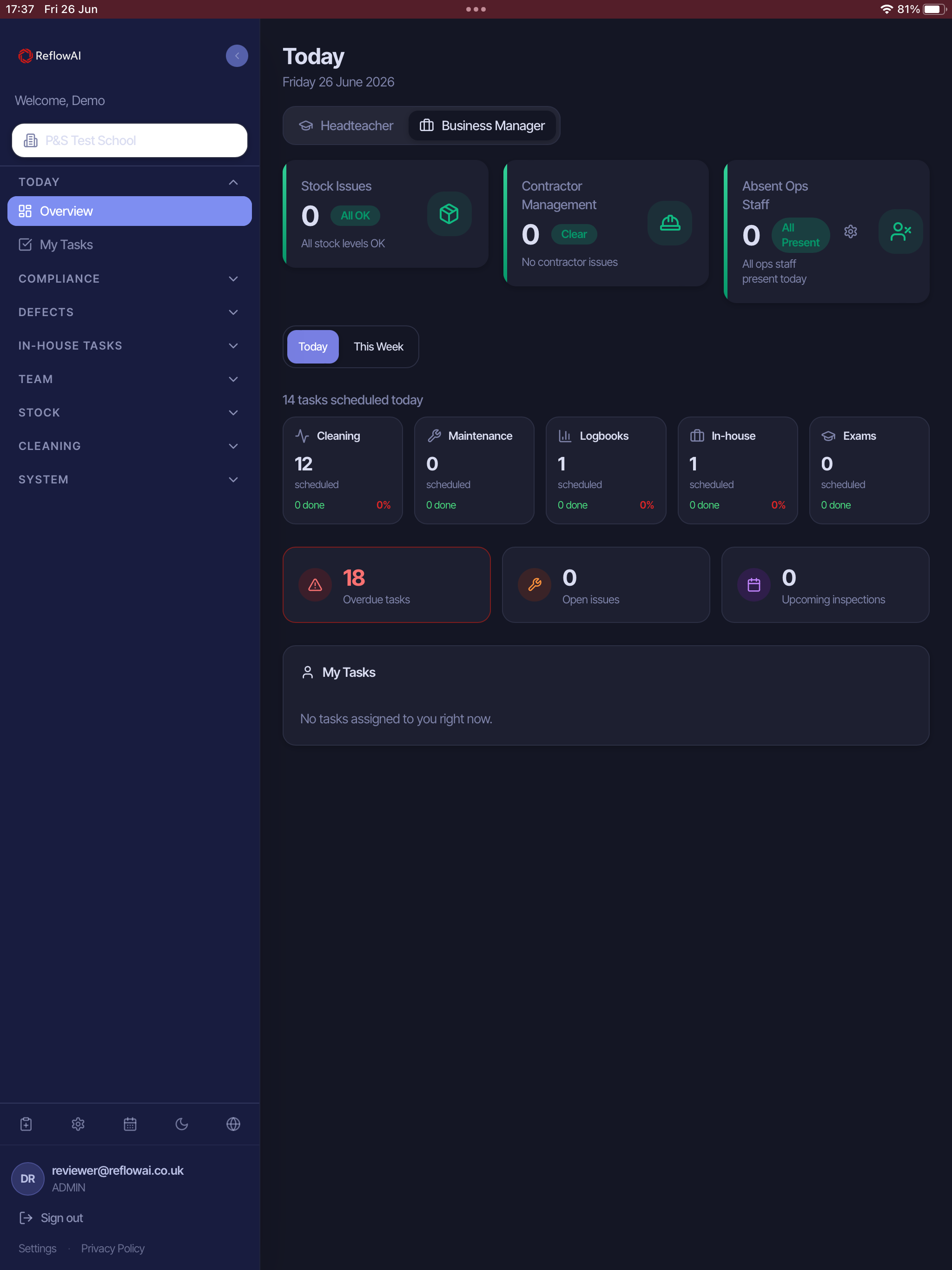Click the Friday 26 June 2026 date
Viewport: 952px width, 1270px height.
[x=338, y=82]
